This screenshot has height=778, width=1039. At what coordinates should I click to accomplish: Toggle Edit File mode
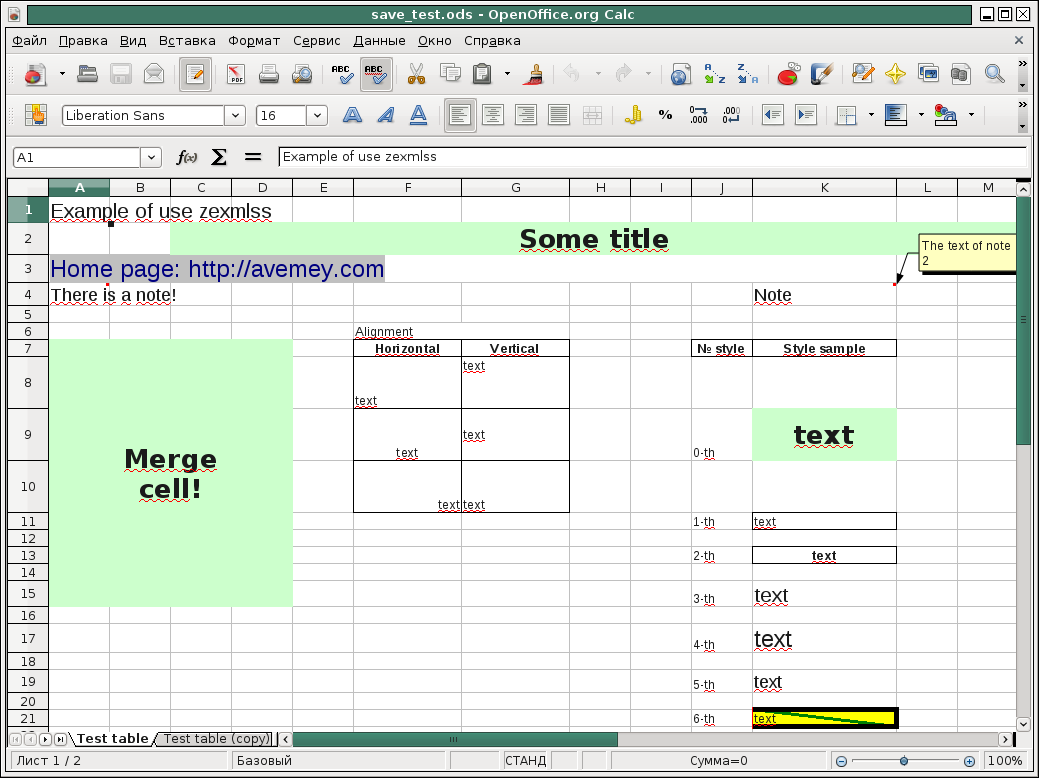coord(195,74)
